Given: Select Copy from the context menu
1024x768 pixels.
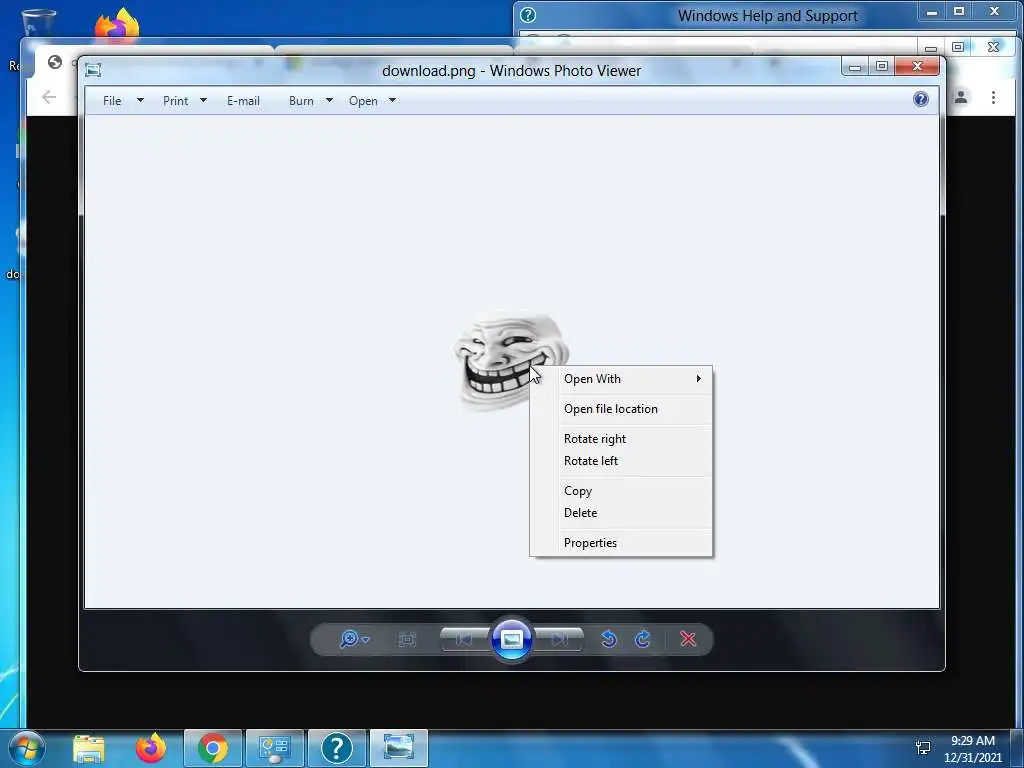Looking at the screenshot, I should (x=621, y=490).
